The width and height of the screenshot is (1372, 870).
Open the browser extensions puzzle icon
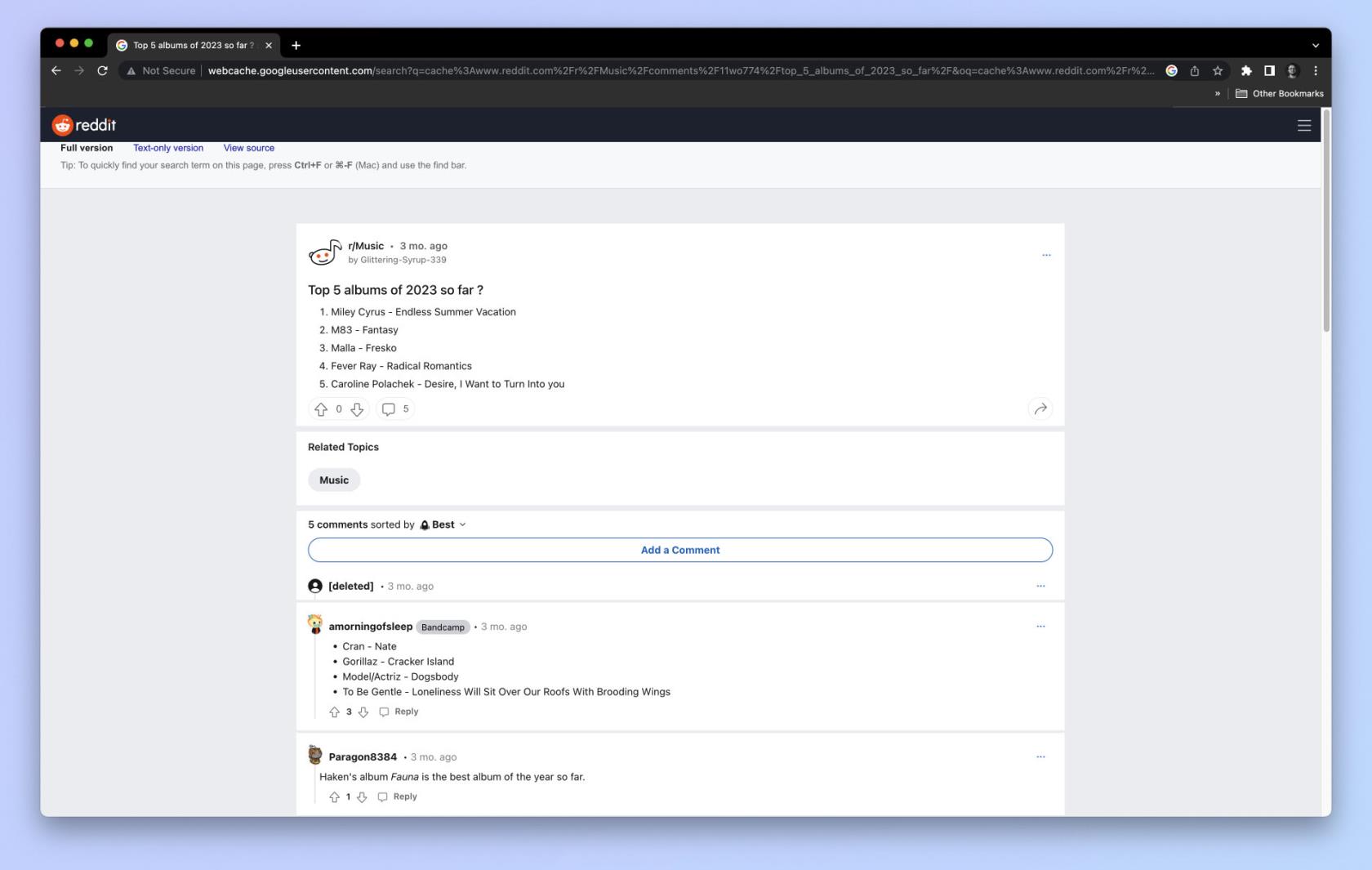tap(1245, 70)
